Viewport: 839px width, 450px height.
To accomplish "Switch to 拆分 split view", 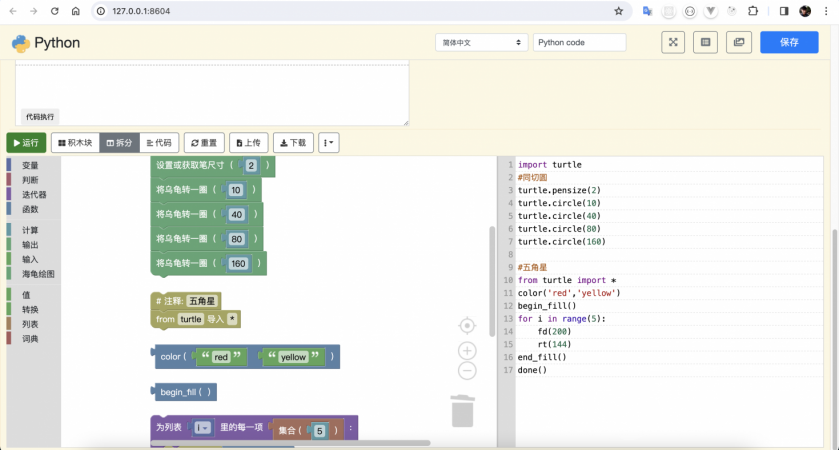I will pos(119,143).
